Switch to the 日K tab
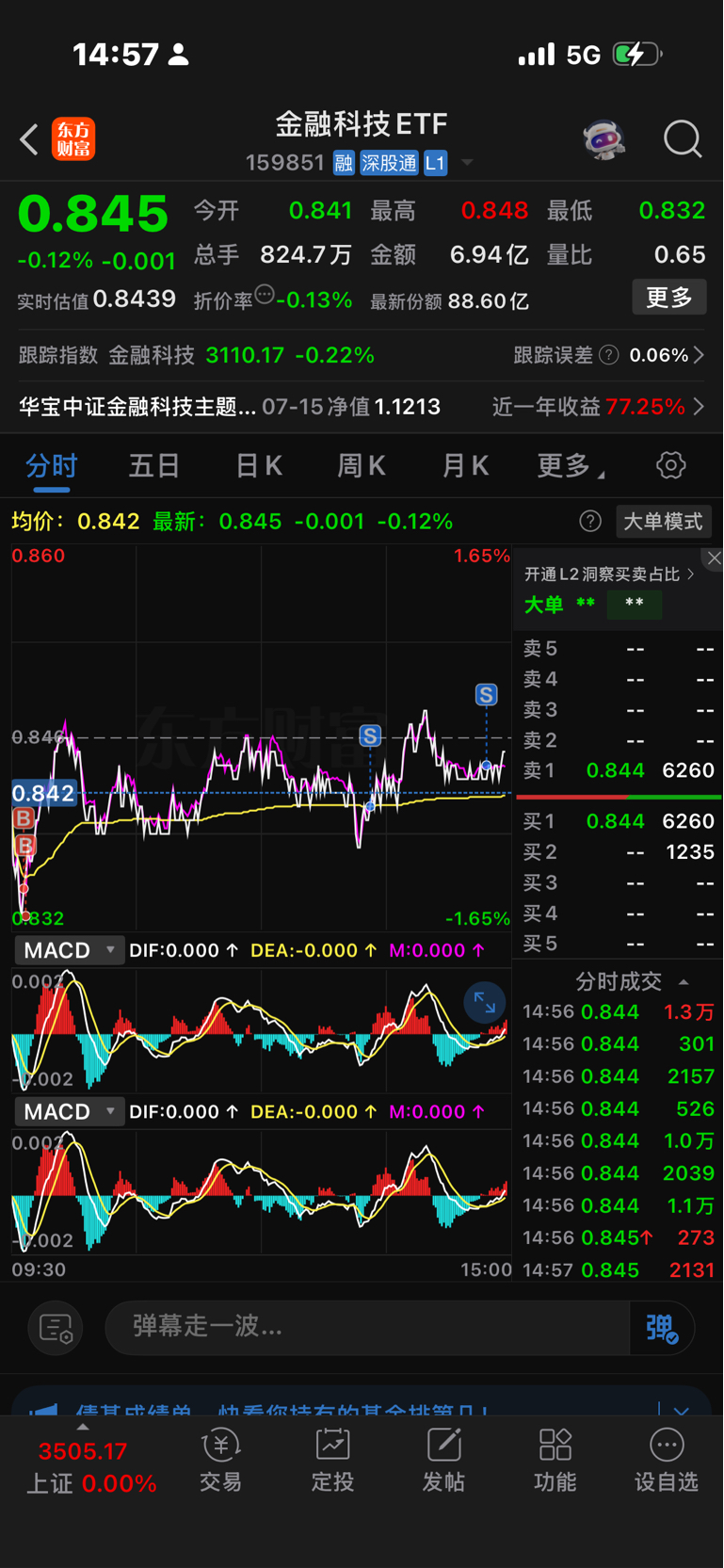The image size is (724, 1568). [258, 465]
